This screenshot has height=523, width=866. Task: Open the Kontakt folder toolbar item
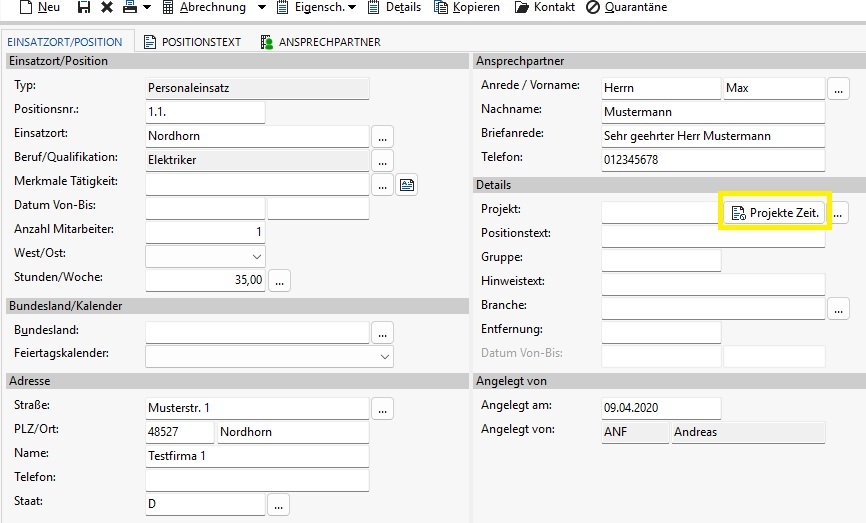545,7
